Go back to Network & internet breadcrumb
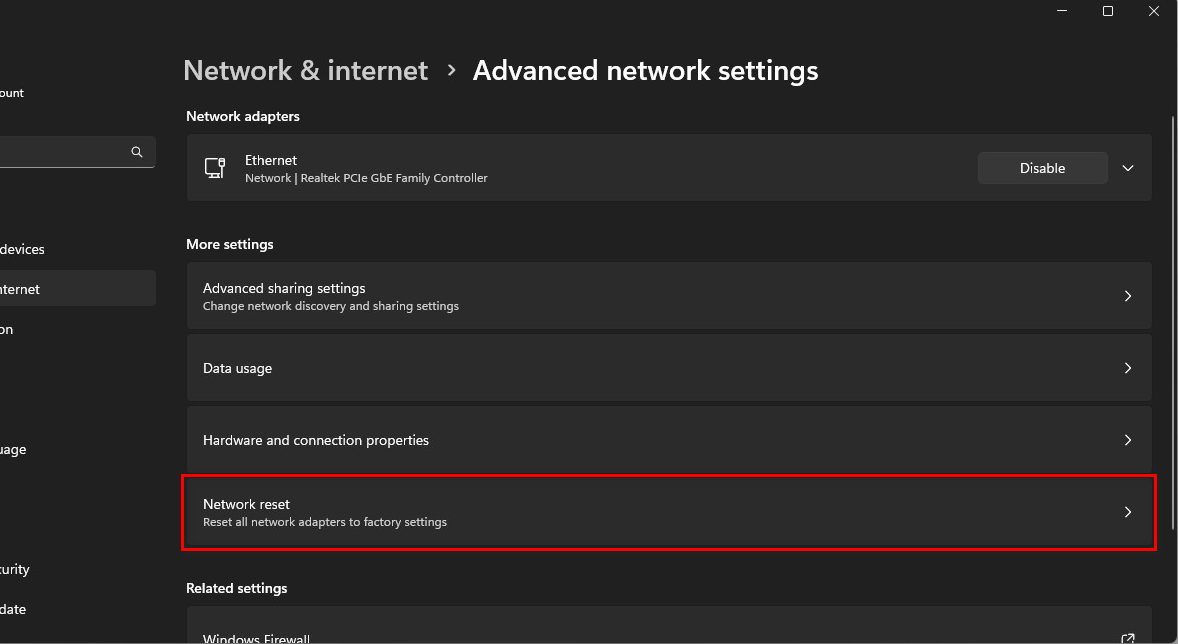The width and height of the screenshot is (1178, 644). [305, 71]
